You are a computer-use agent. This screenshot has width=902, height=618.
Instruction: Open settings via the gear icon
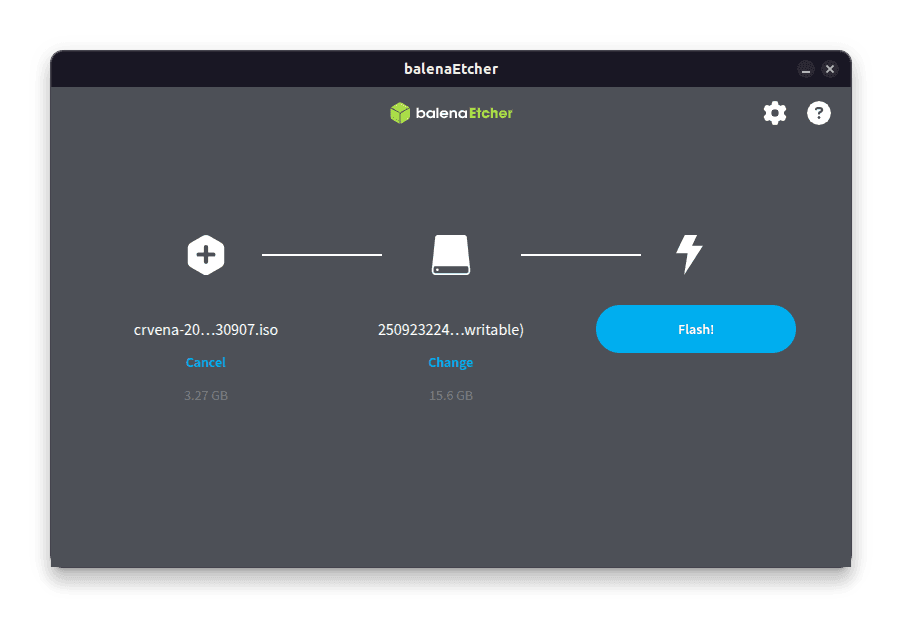pyautogui.click(x=774, y=113)
